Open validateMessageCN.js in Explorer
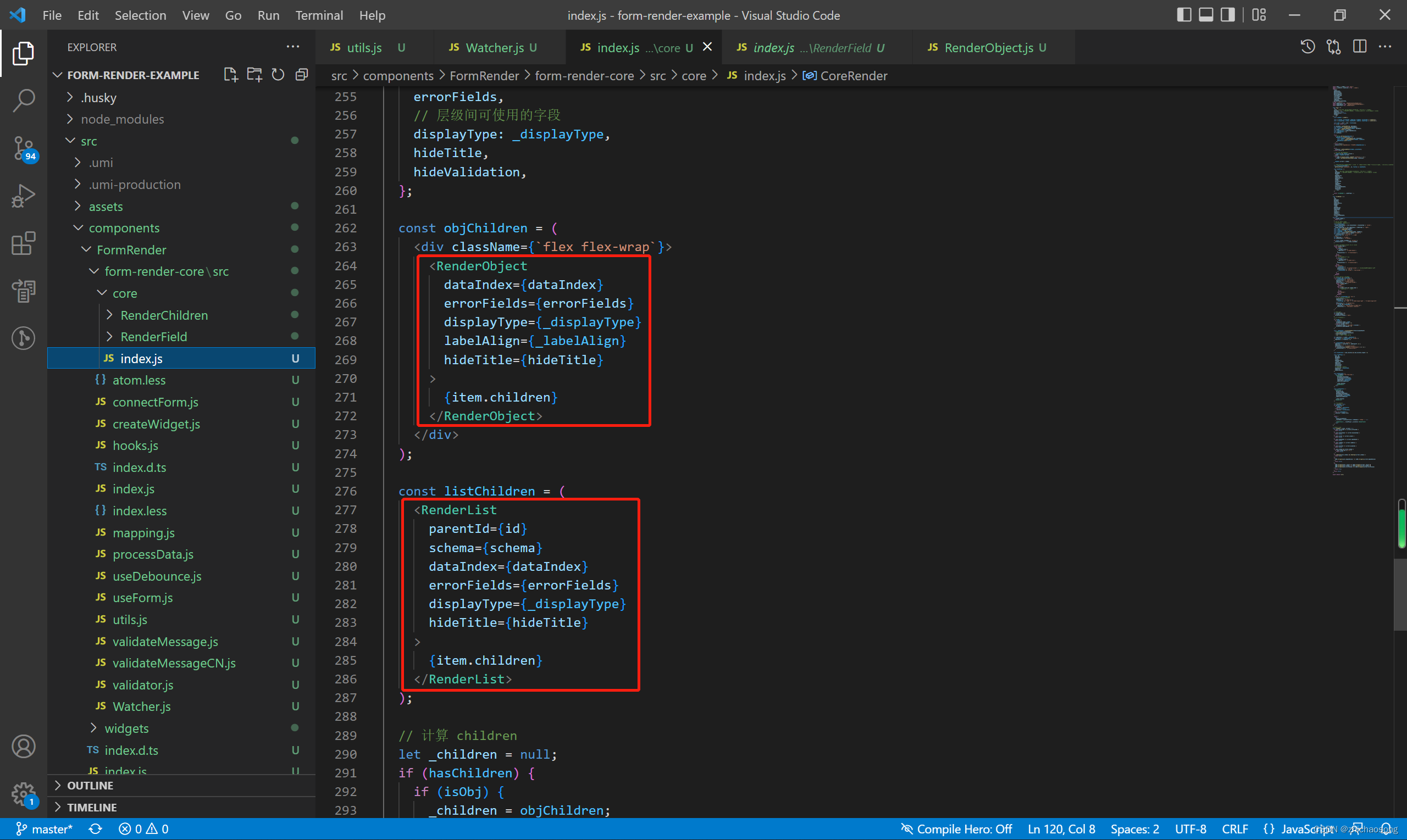Image resolution: width=1407 pixels, height=840 pixels. coord(181,663)
